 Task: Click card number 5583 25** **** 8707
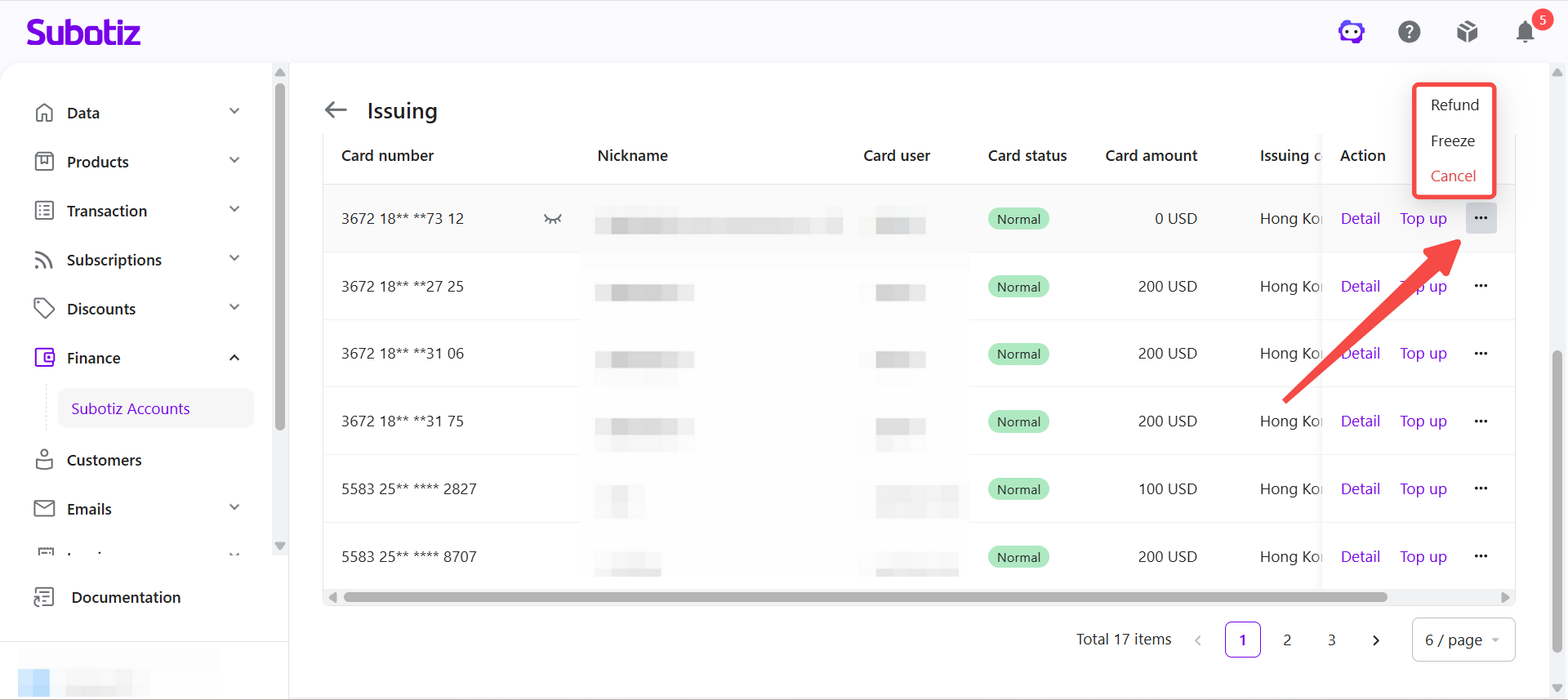pos(409,556)
